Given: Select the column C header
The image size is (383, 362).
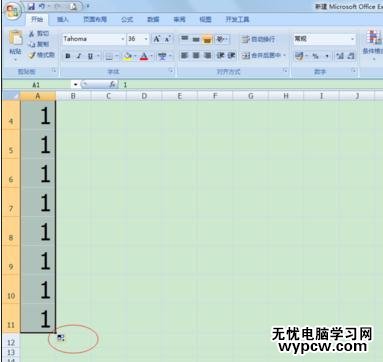Looking at the screenshot, I should point(108,96).
